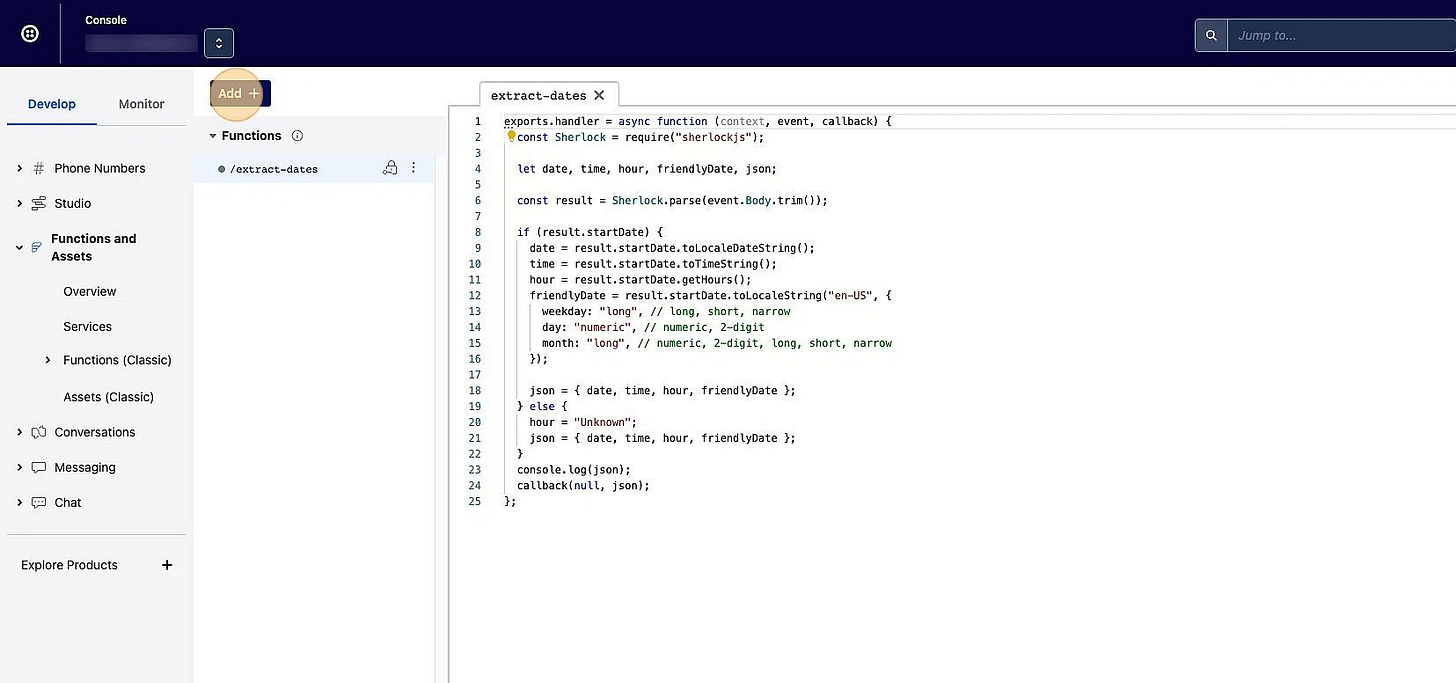Click the Add + button
The image size is (1456, 683).
(x=240, y=93)
